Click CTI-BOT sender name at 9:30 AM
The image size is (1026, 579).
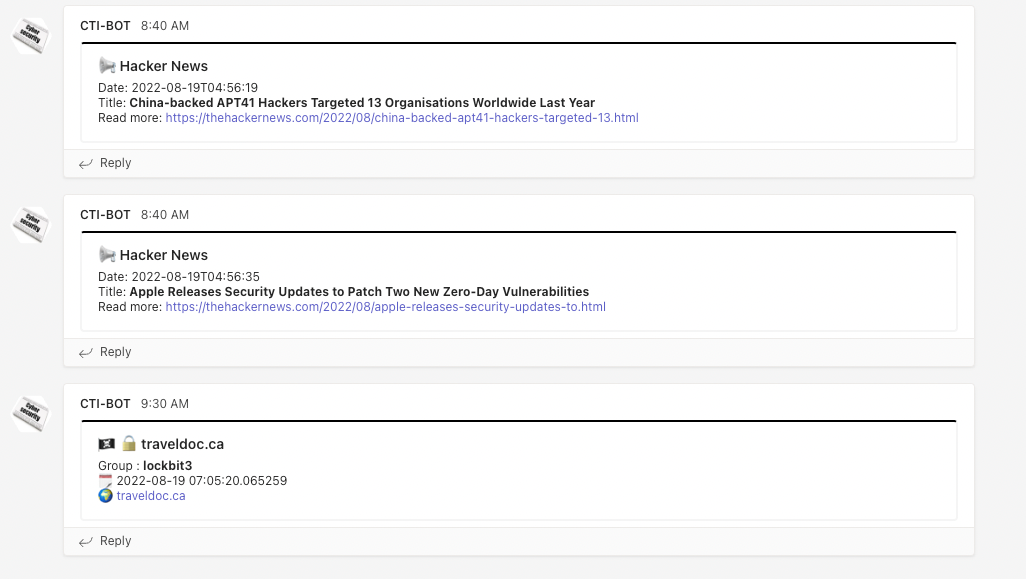(105, 404)
